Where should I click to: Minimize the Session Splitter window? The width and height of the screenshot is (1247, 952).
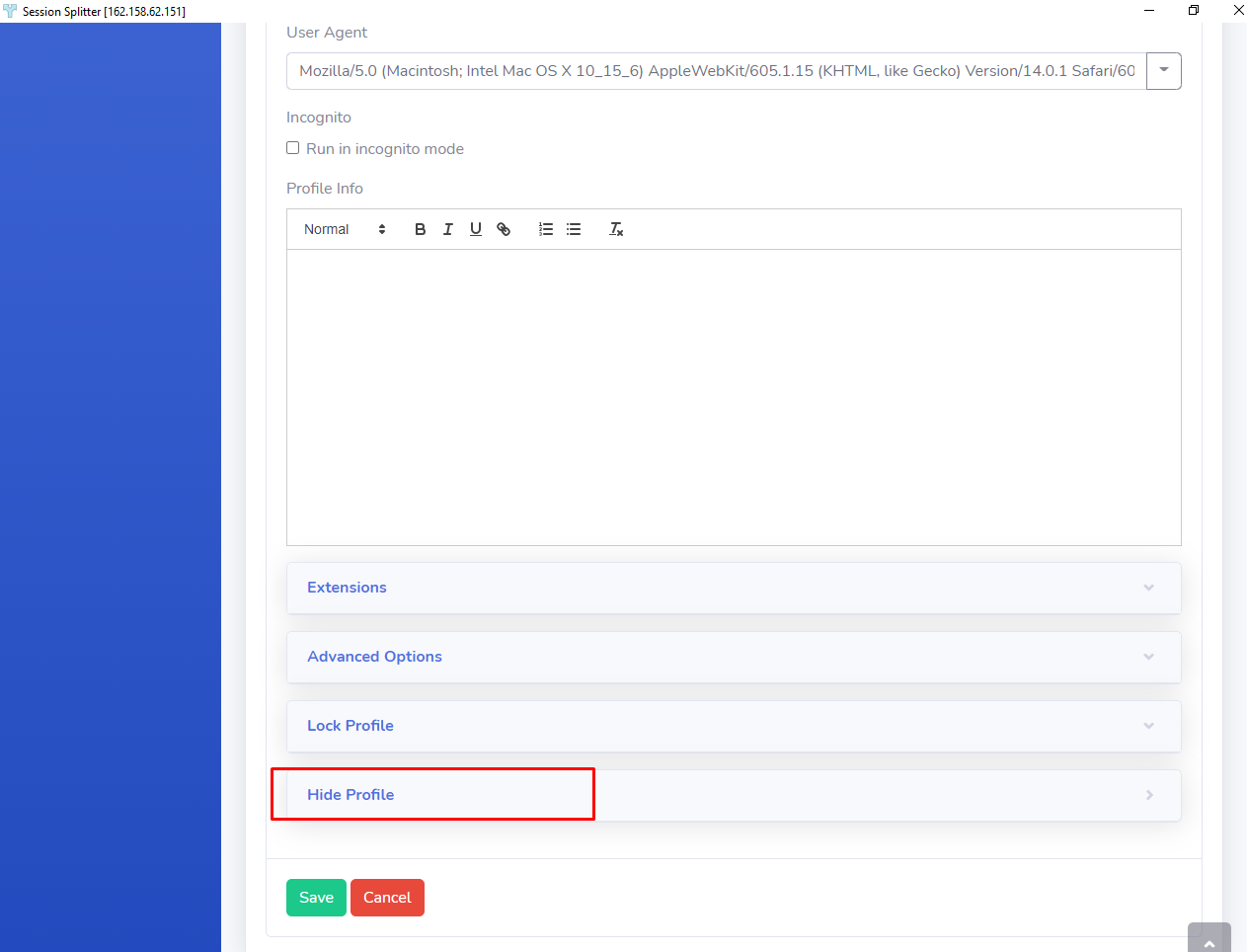tap(1149, 11)
